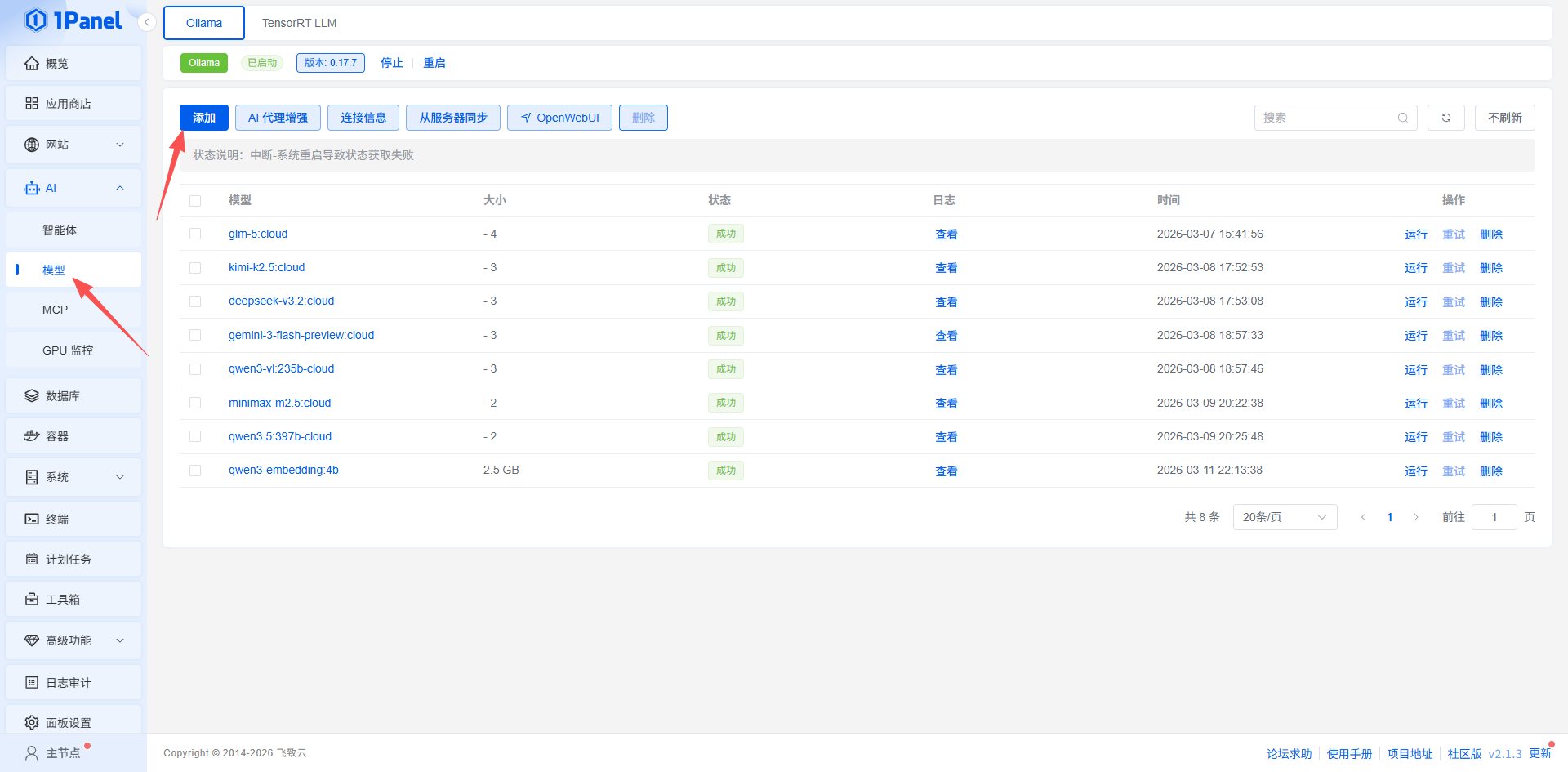Expand the 系统 menu chevron
This screenshot has width=1568, height=772.
(120, 477)
